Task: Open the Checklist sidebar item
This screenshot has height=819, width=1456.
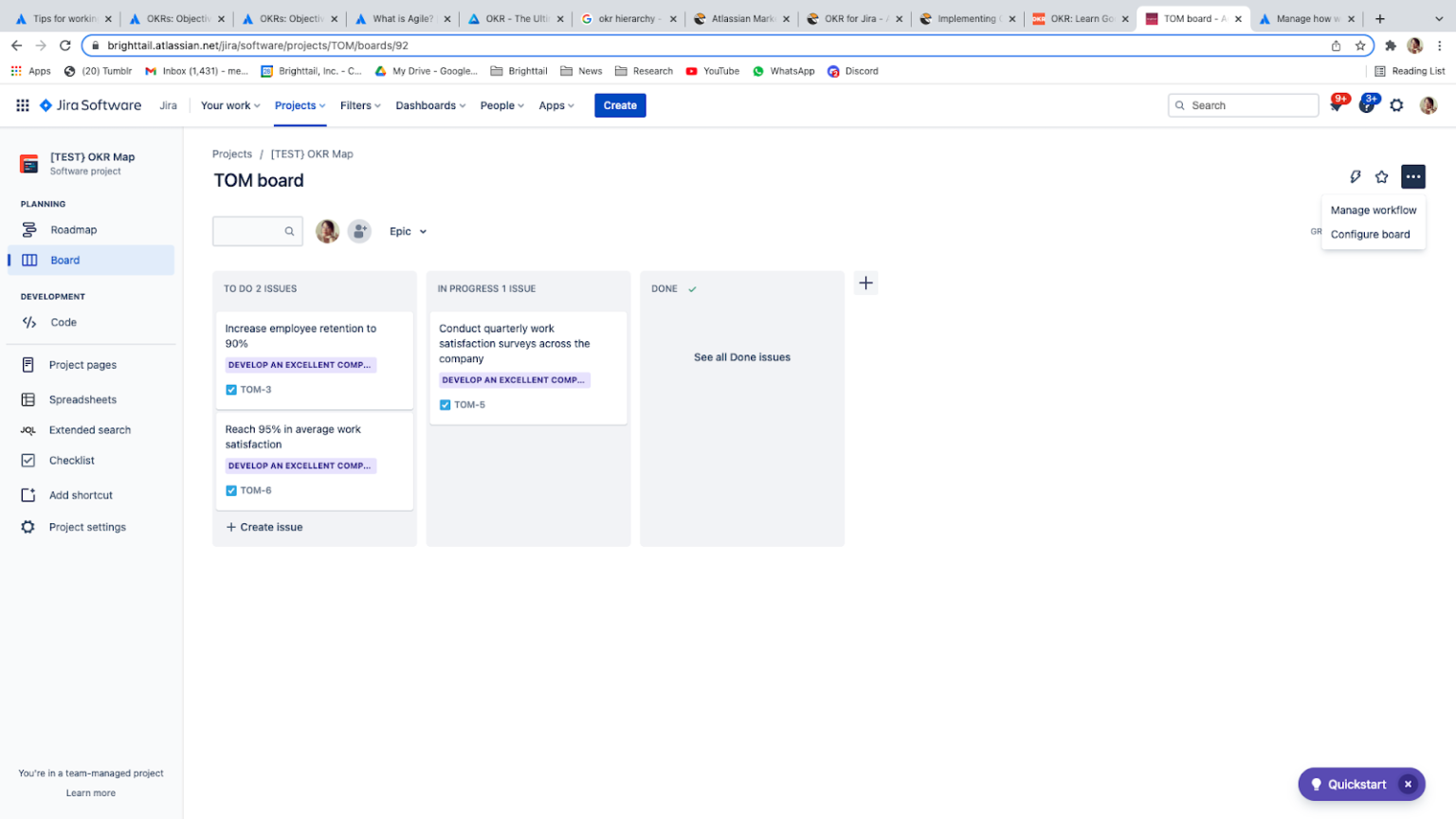Action: (x=70, y=460)
